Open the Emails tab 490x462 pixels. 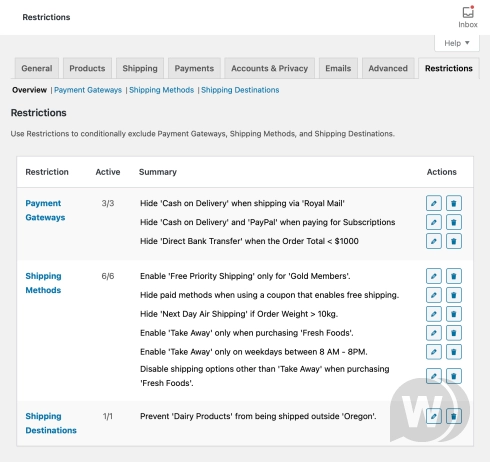[338, 68]
